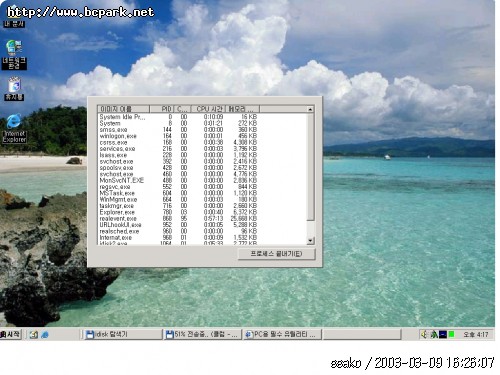Select svchost.exe with PID 460

tap(178, 174)
